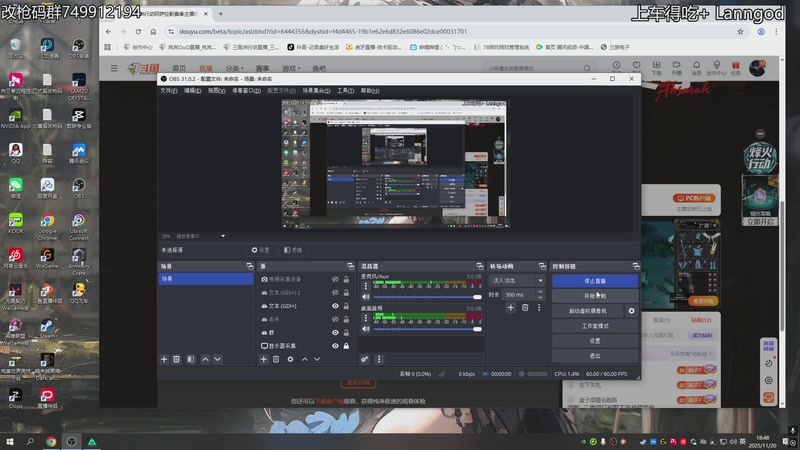Image resolution: width=800 pixels, height=450 pixels.
Task: Hide the 群 source eye icon
Action: (x=335, y=333)
